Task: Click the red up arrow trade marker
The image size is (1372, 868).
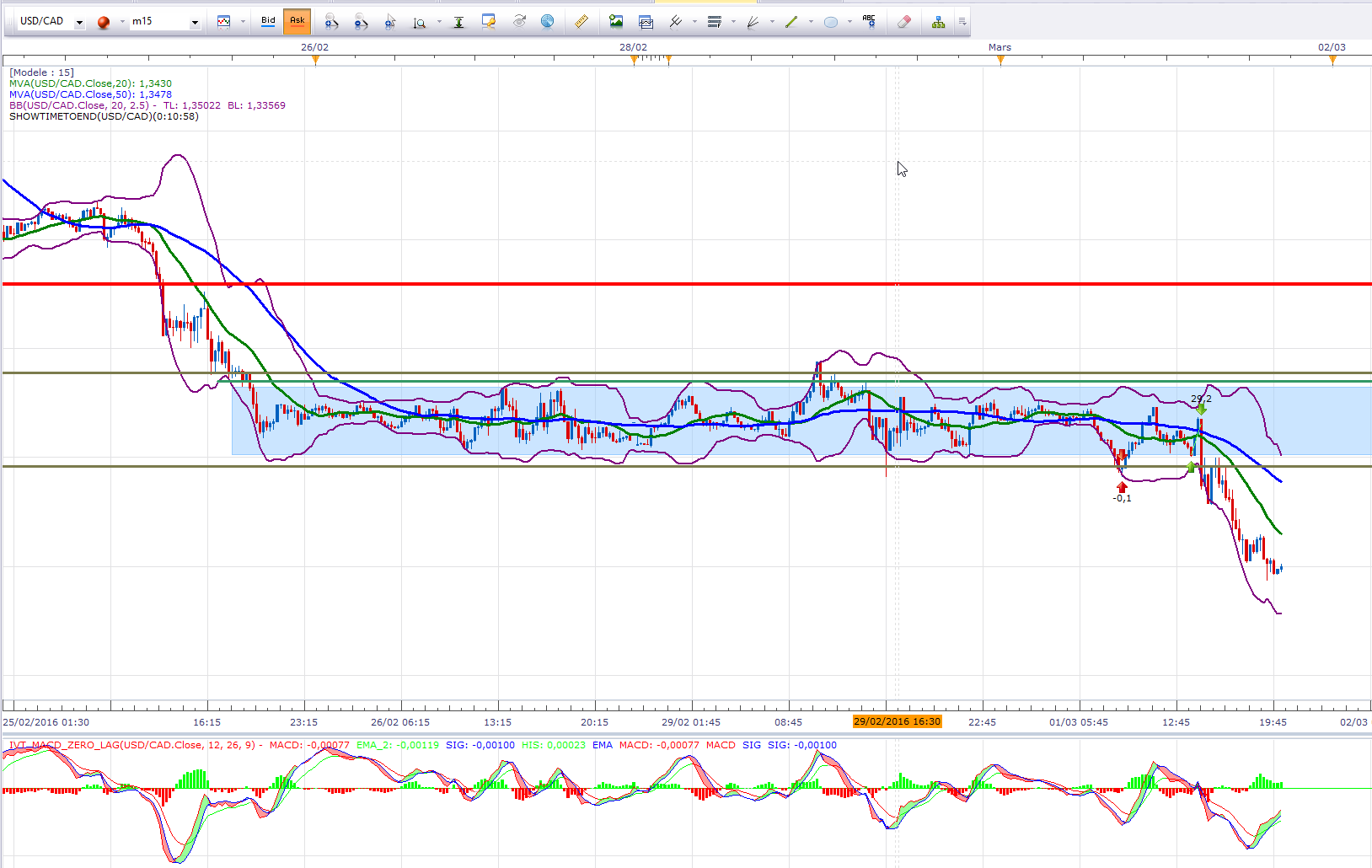Action: [x=1122, y=487]
